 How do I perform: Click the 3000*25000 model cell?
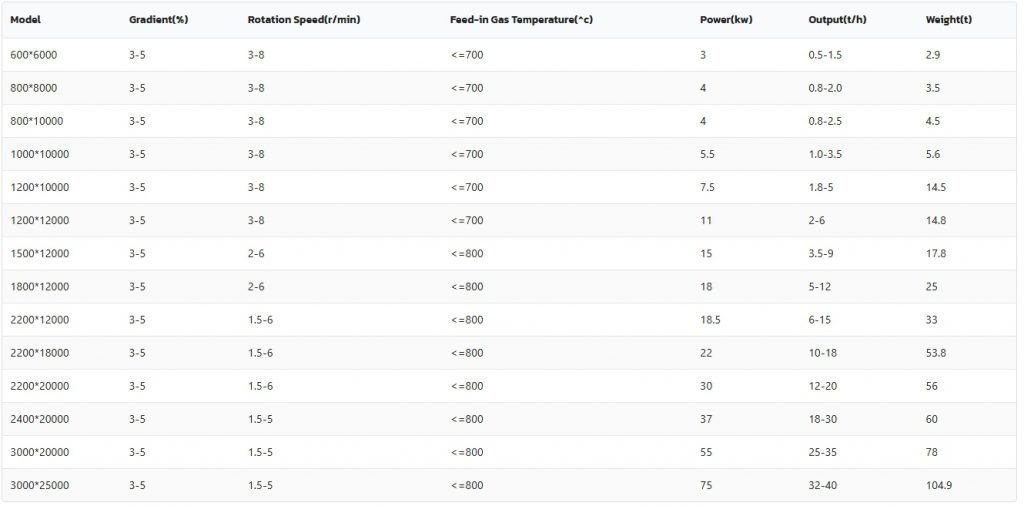[40, 486]
